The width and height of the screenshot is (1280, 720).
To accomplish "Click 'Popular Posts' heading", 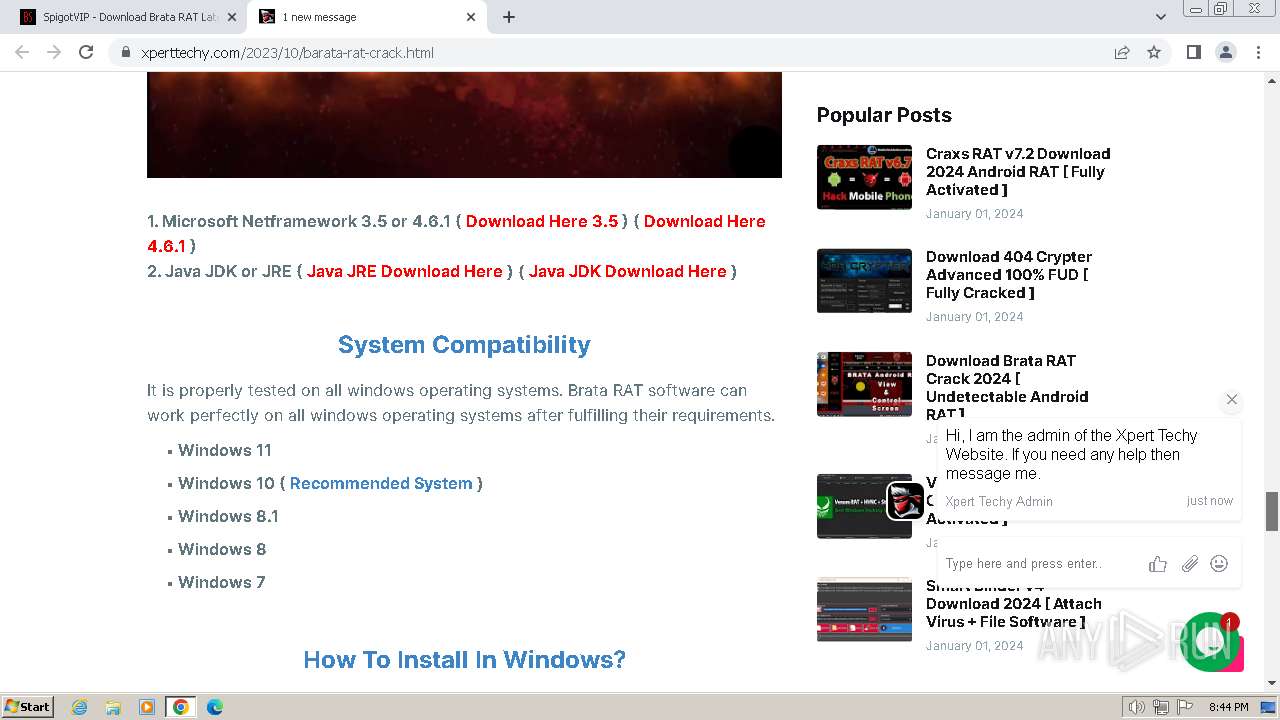I will tap(884, 115).
